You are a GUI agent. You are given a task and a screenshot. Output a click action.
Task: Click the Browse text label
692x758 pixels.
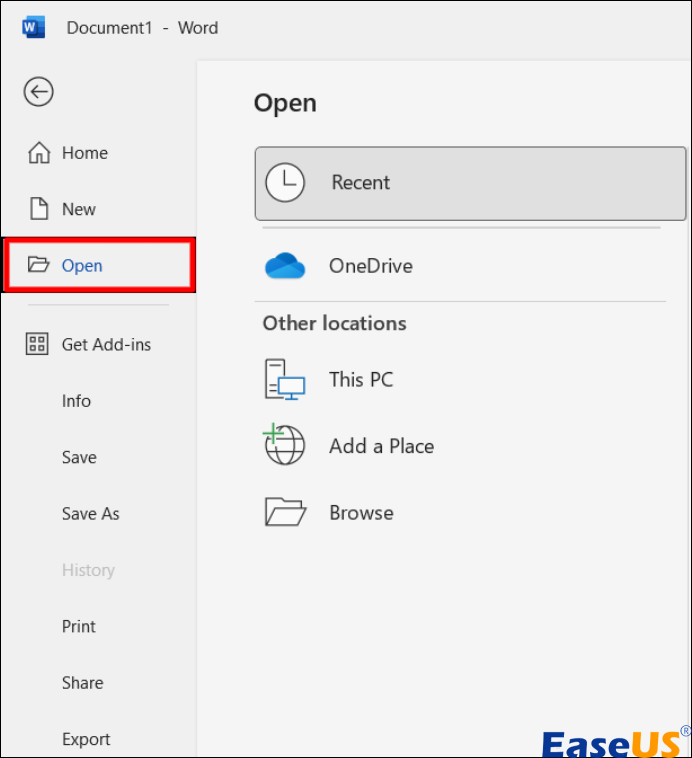click(361, 513)
